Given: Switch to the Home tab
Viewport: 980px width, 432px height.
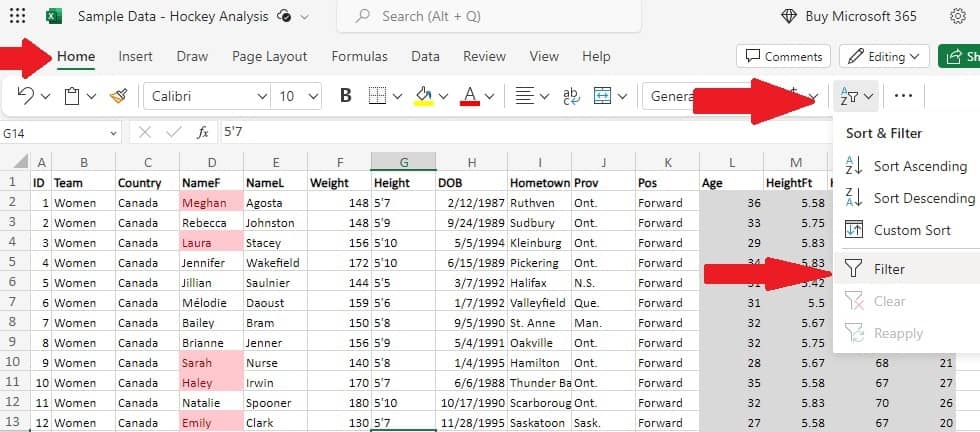Looking at the screenshot, I should 76,56.
